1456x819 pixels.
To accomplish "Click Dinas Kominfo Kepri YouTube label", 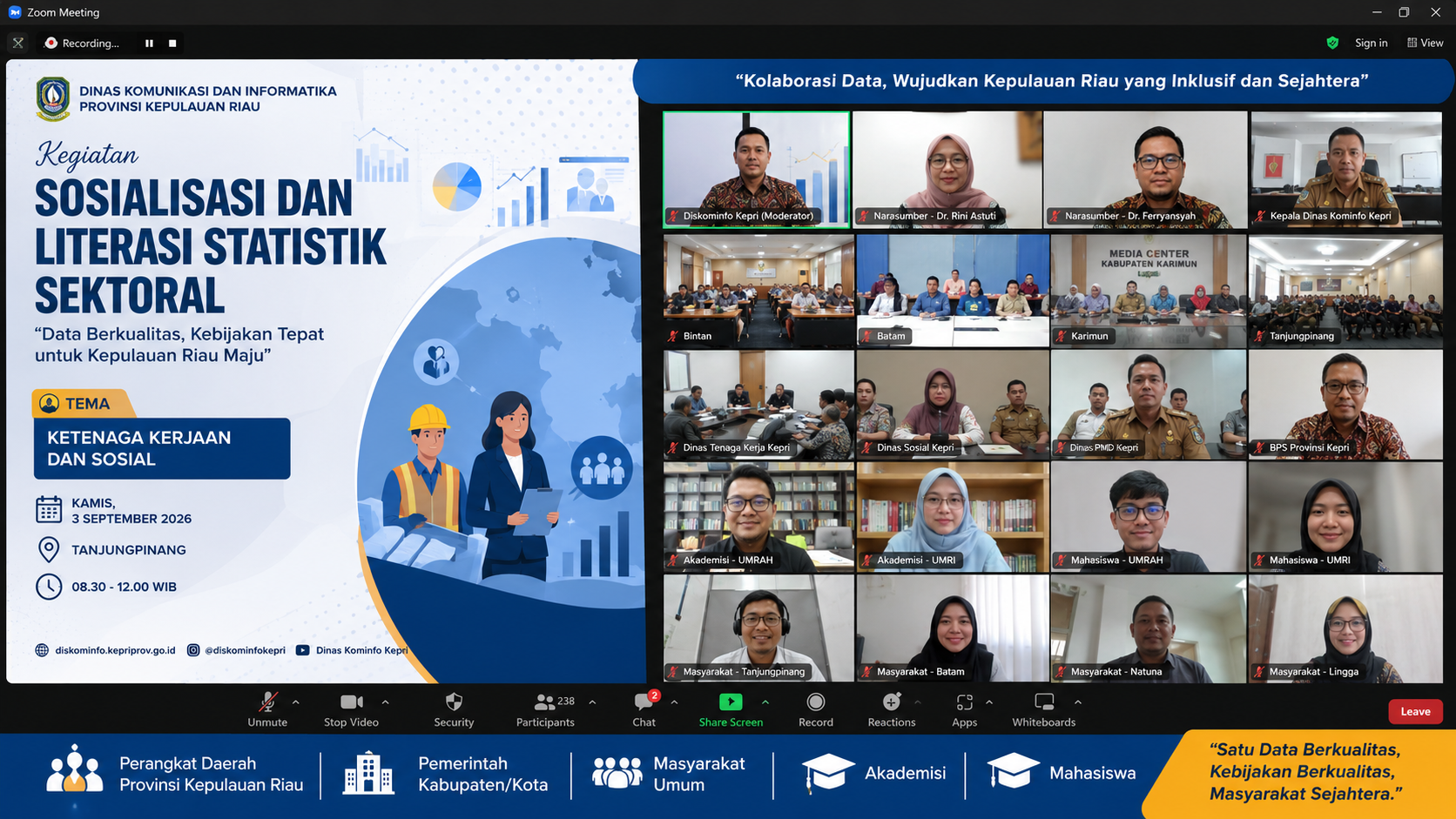I will pos(361,650).
